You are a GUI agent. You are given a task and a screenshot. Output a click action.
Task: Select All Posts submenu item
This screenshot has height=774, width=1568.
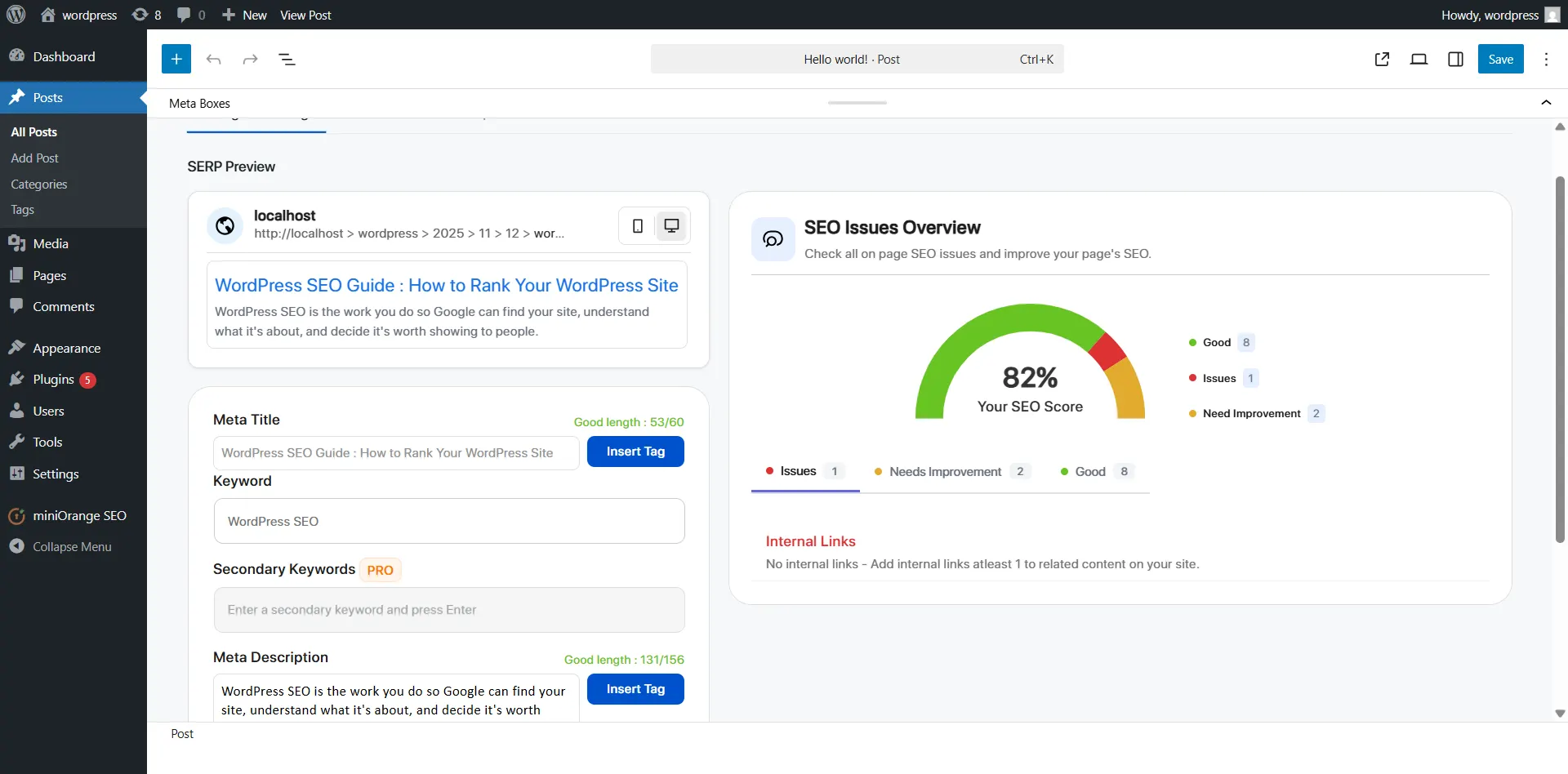[33, 131]
